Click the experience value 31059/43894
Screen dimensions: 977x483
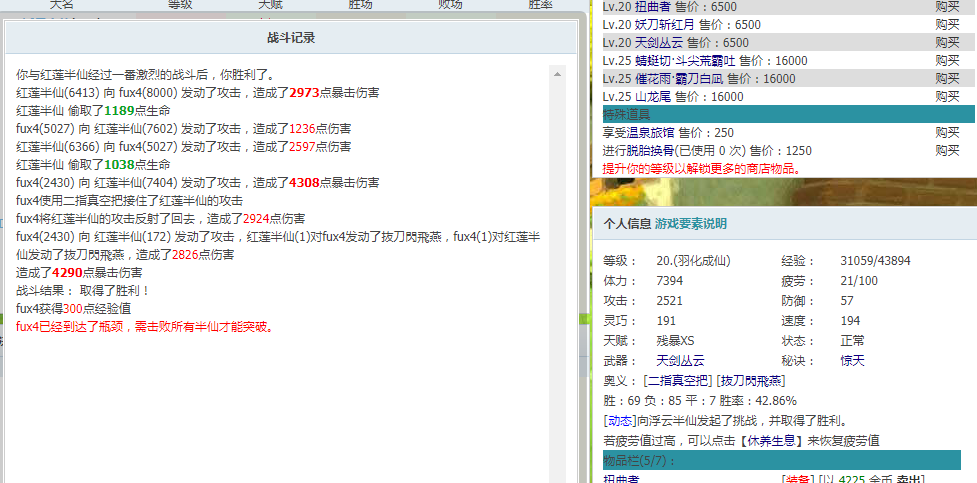click(875, 261)
